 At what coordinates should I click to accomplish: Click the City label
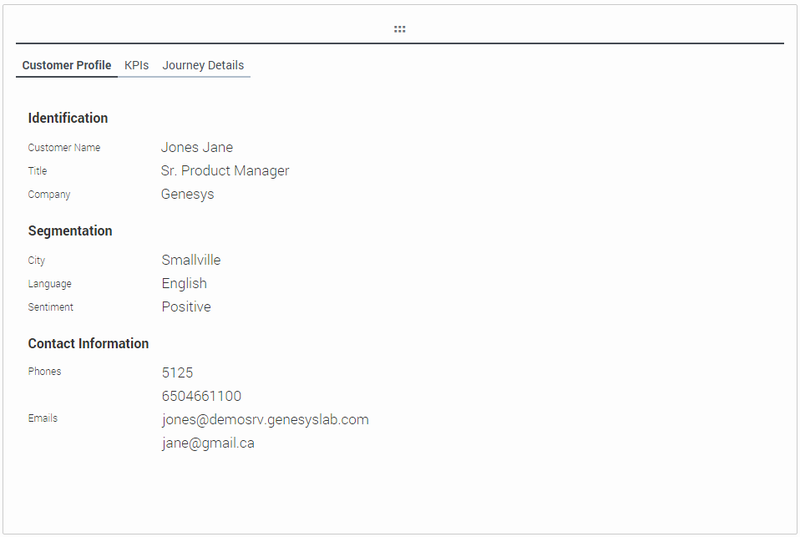[36, 260]
